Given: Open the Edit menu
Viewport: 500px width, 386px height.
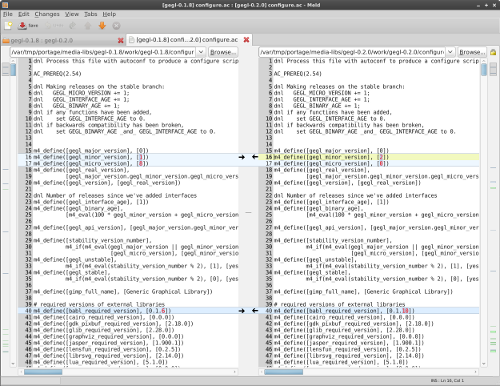Looking at the screenshot, I should click(24, 14).
